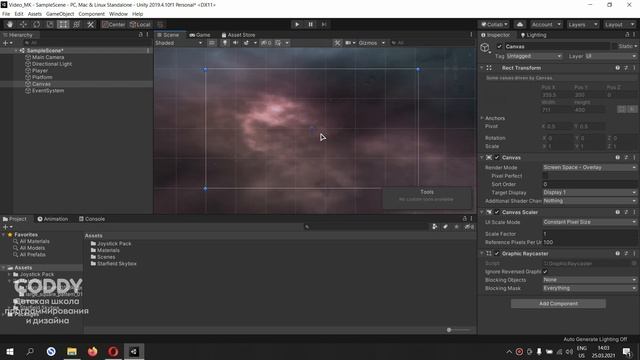Toggle Canvas component enabled checkbox

click(x=497, y=158)
